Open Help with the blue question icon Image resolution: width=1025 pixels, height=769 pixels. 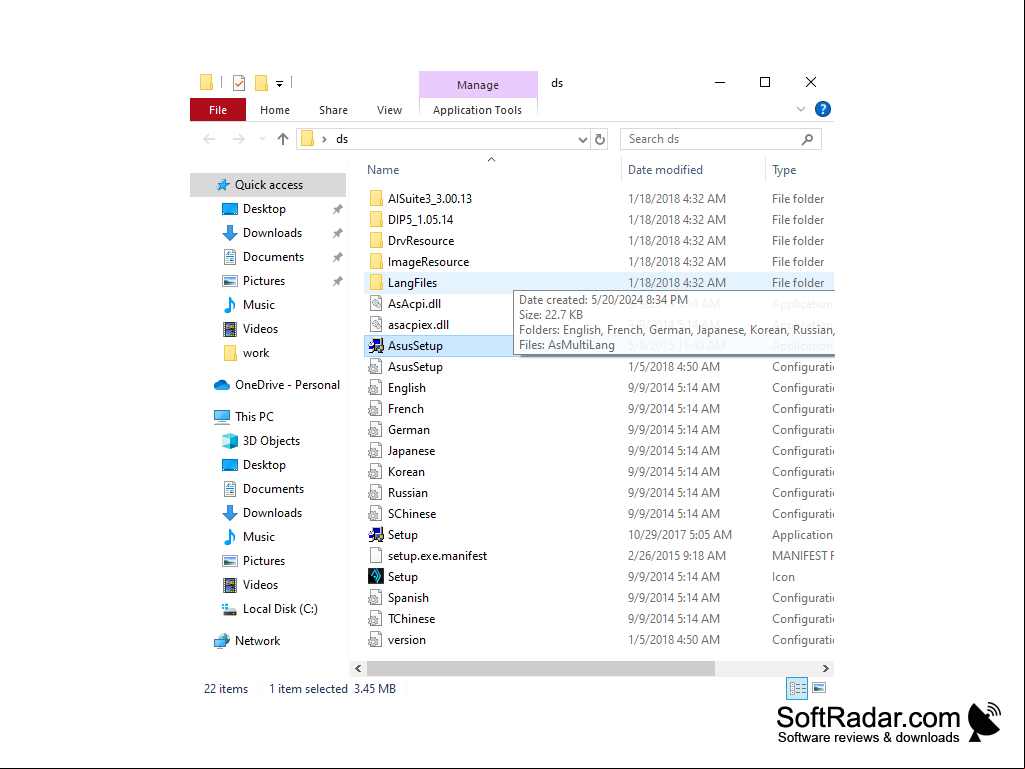[x=822, y=109]
